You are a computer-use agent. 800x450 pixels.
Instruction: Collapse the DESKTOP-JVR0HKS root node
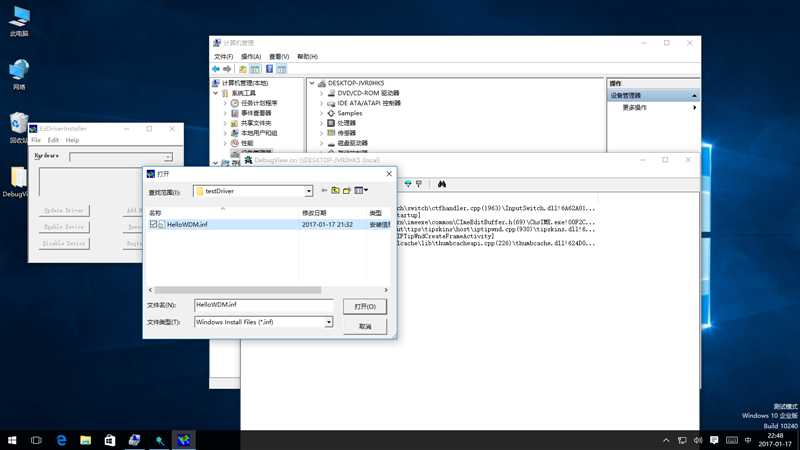coord(312,83)
